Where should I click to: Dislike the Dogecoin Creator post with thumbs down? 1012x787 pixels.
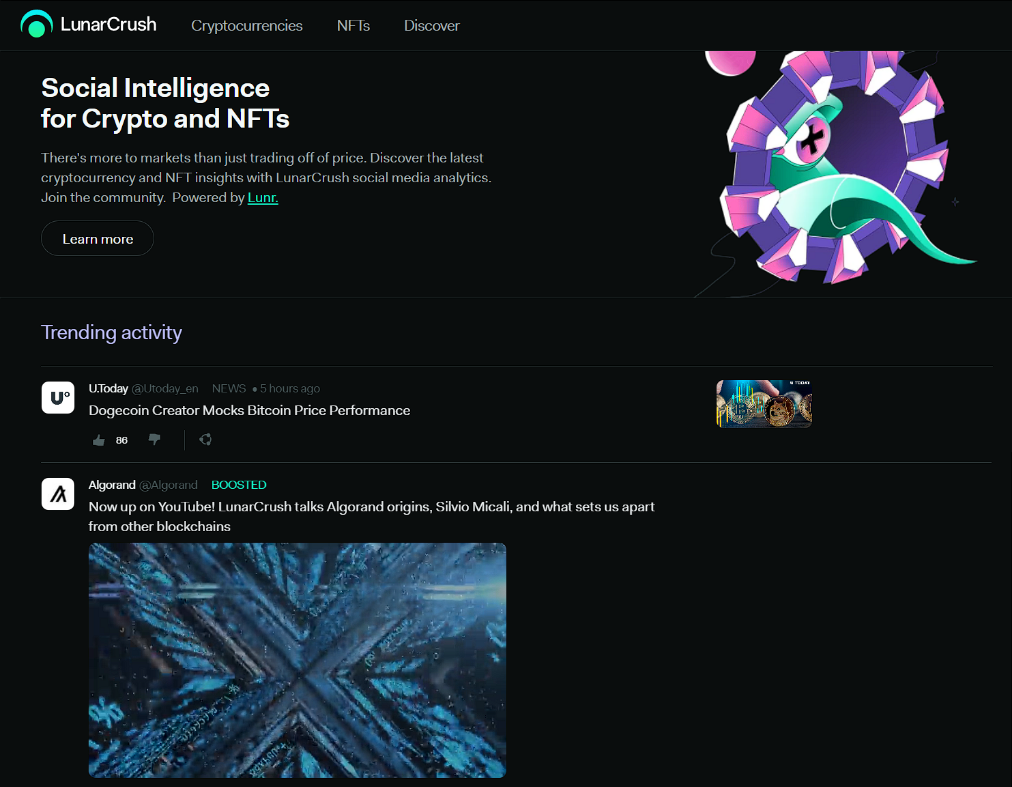coord(154,440)
